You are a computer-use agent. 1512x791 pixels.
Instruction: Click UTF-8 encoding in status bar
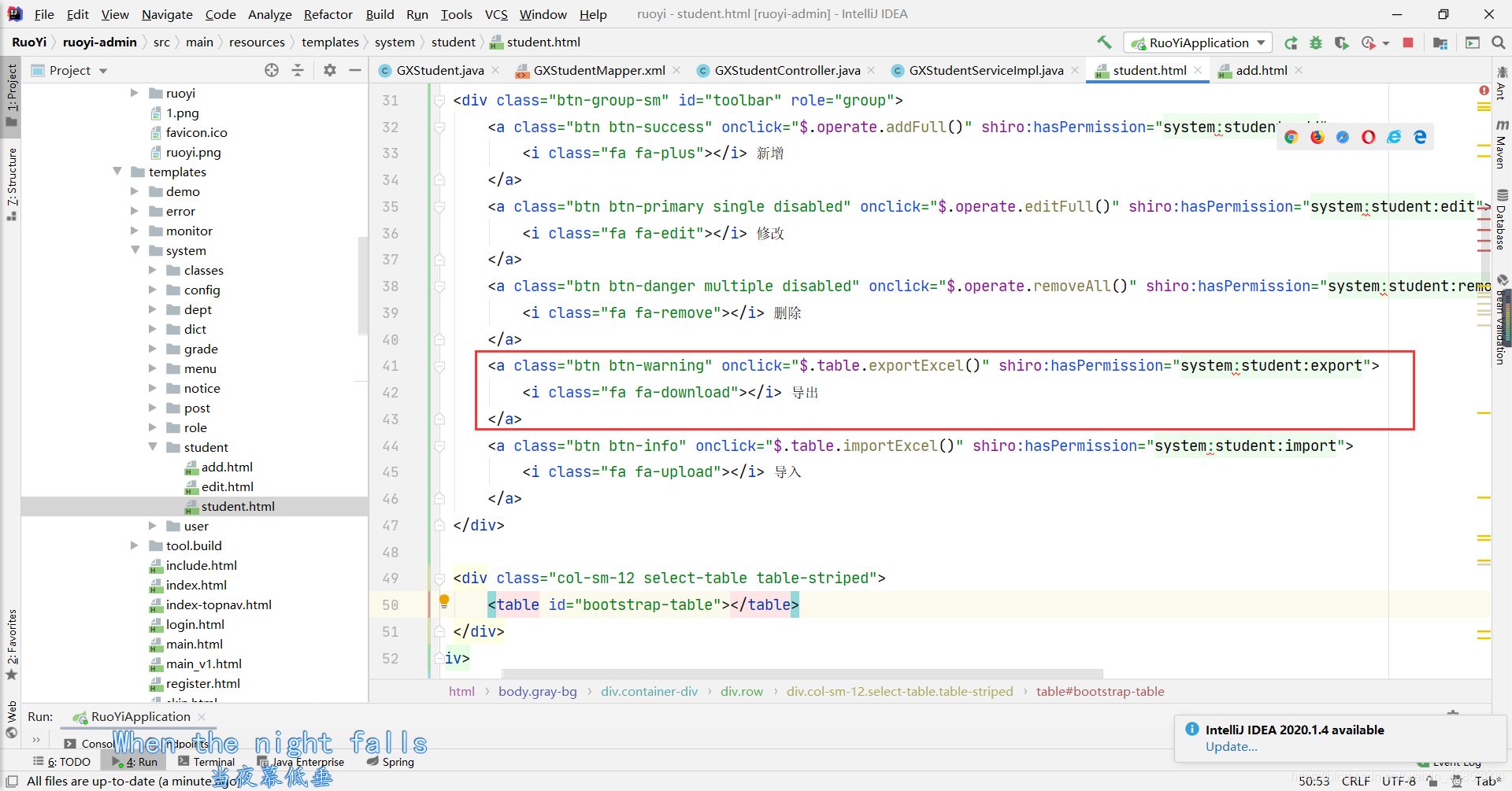coord(1399,781)
